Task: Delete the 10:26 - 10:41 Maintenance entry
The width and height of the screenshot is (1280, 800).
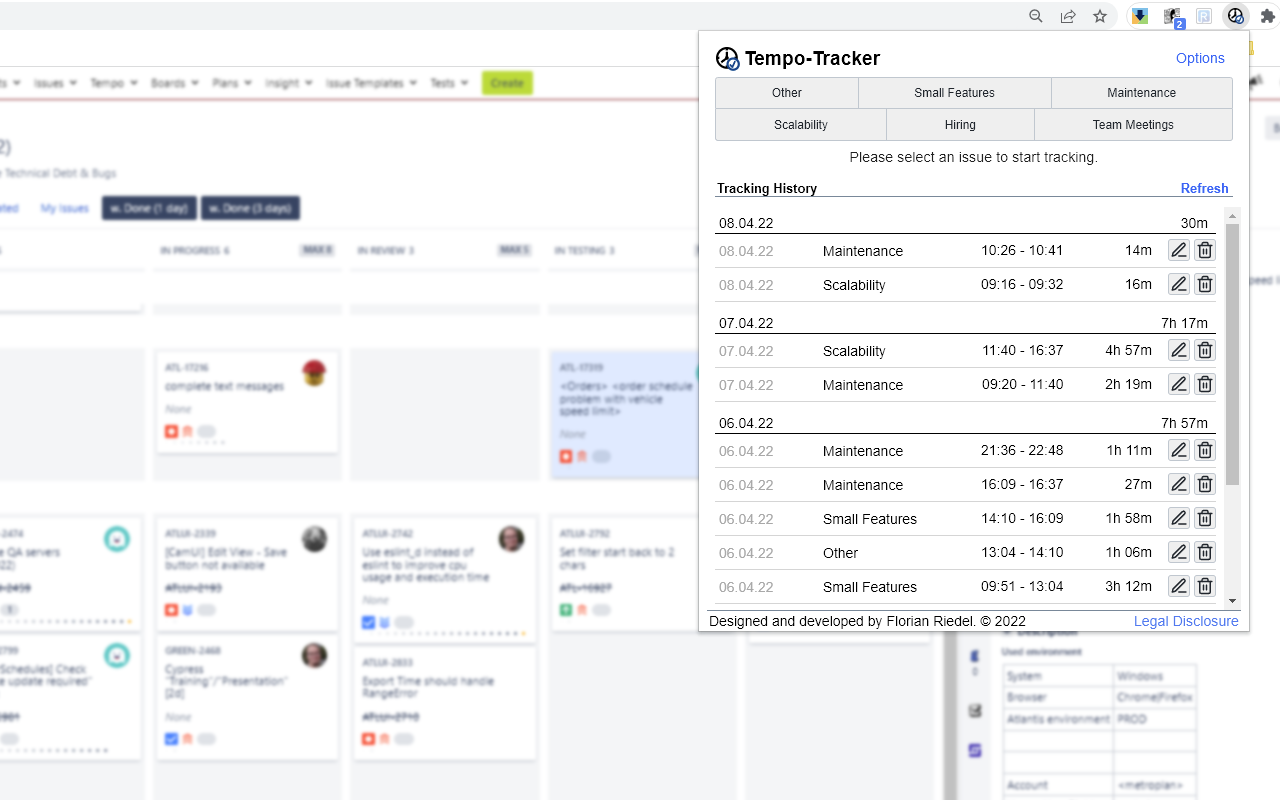Action: [x=1205, y=251]
